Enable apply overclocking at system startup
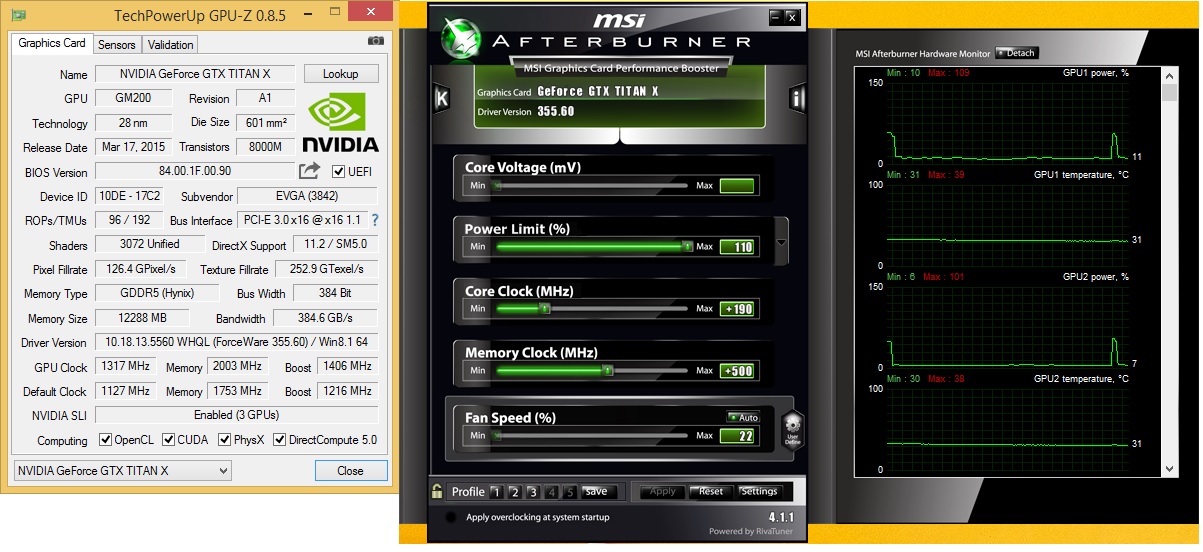1203x552 pixels. pos(451,517)
